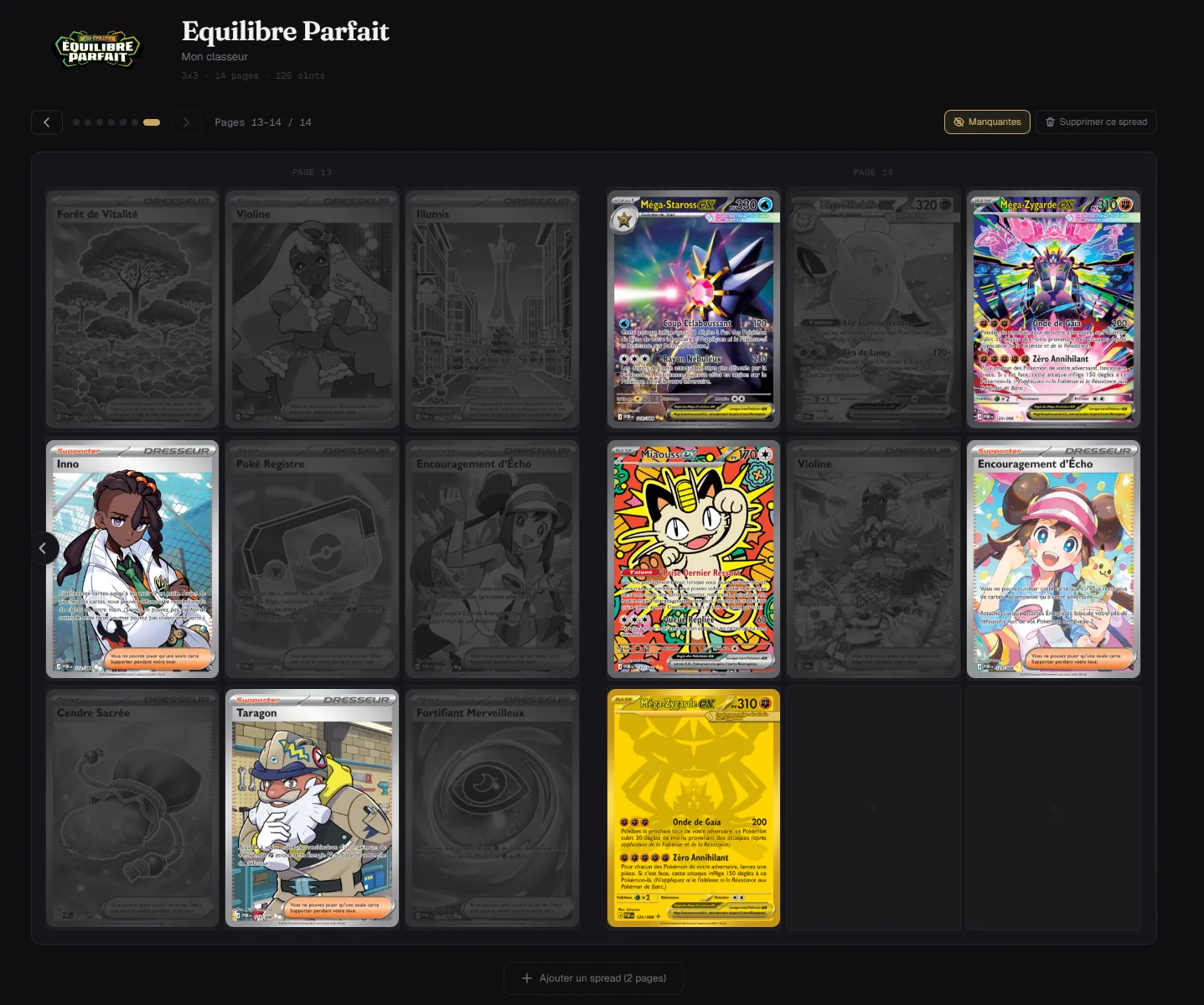Select the Miaouss ex card
The image size is (1204, 1005).
694,558
